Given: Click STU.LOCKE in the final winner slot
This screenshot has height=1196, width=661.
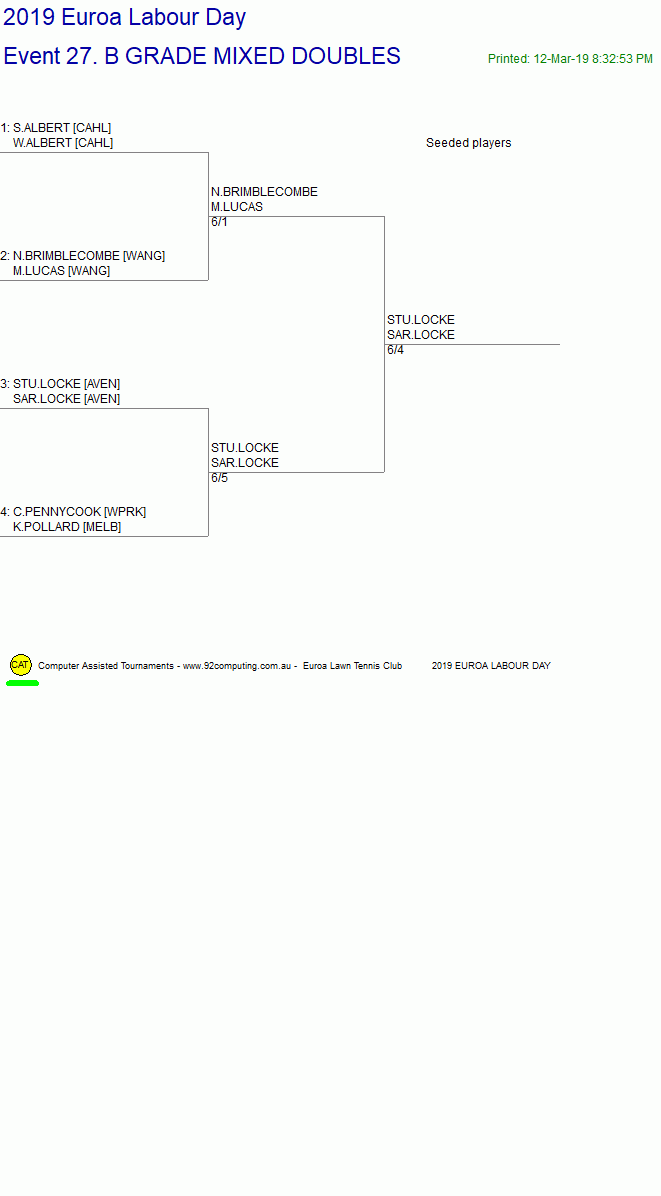Looking at the screenshot, I should [x=420, y=320].
